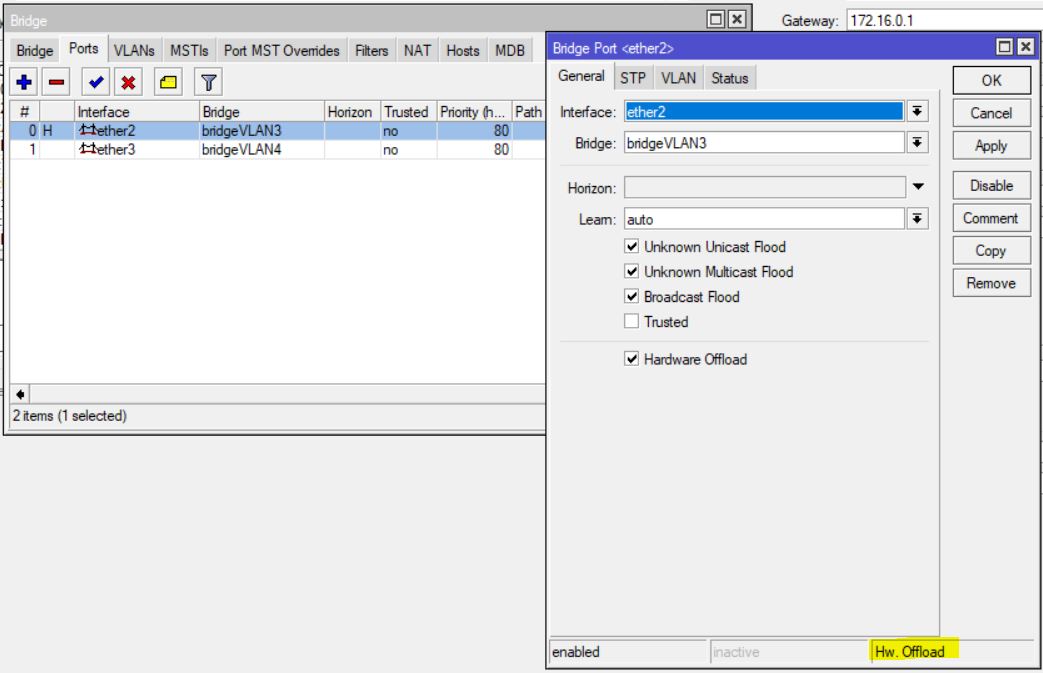Open the VLAN tab in the Bridge Port dialog
The width and height of the screenshot is (1043, 673).
pyautogui.click(x=678, y=78)
